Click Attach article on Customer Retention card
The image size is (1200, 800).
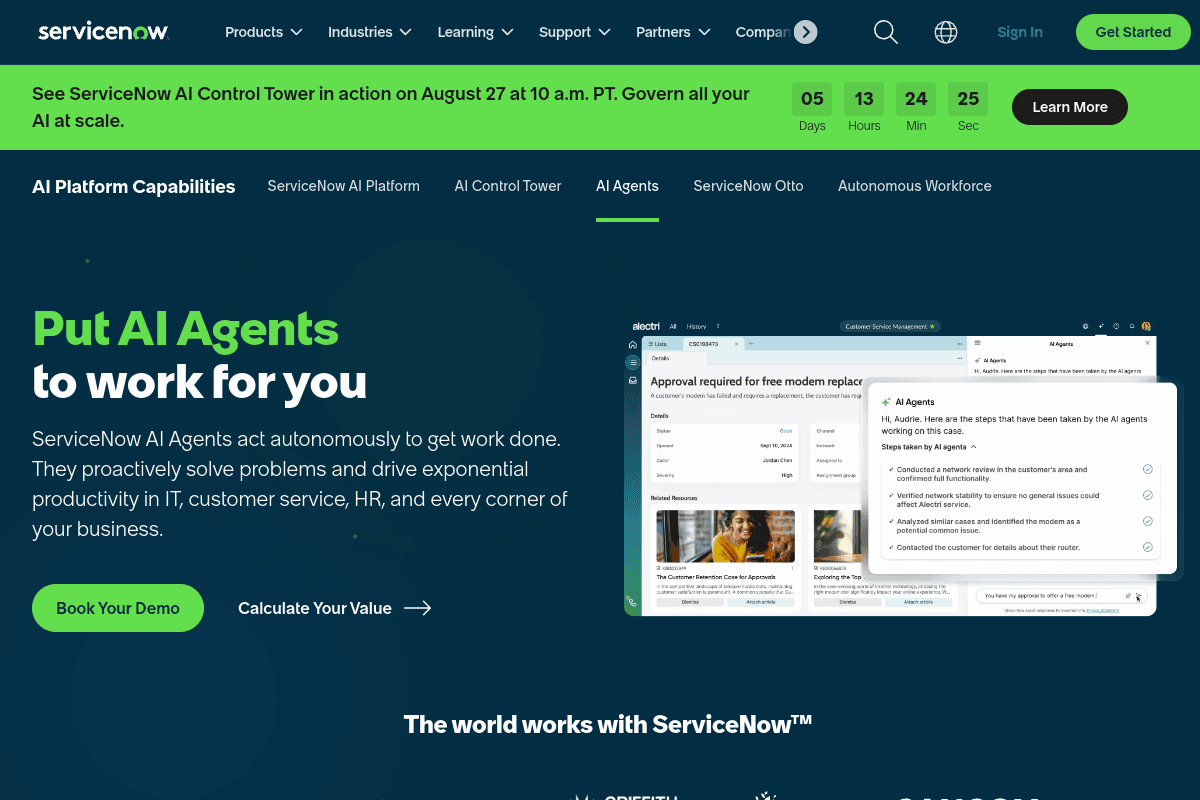(761, 602)
